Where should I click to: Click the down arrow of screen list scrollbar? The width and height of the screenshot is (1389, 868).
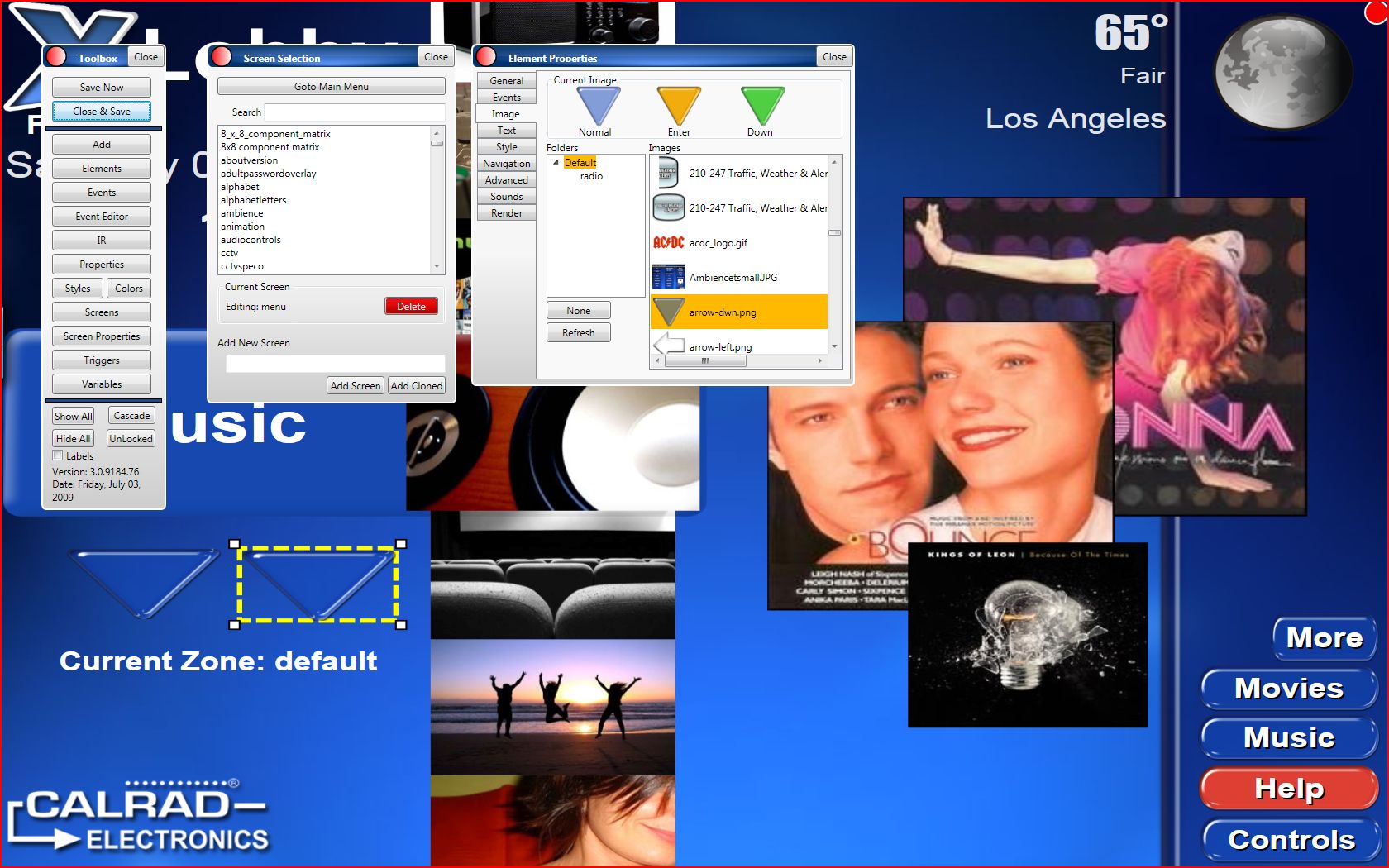point(437,266)
